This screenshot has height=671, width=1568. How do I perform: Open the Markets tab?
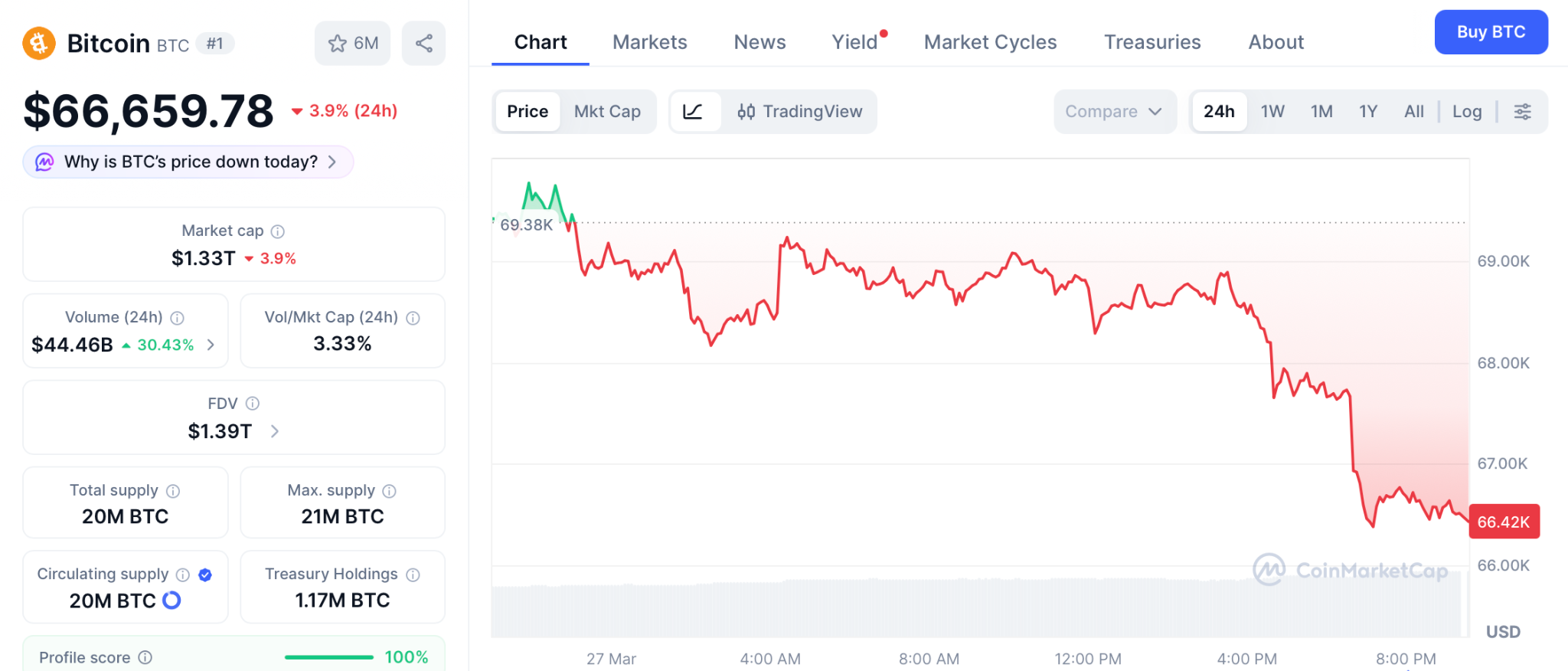649,42
